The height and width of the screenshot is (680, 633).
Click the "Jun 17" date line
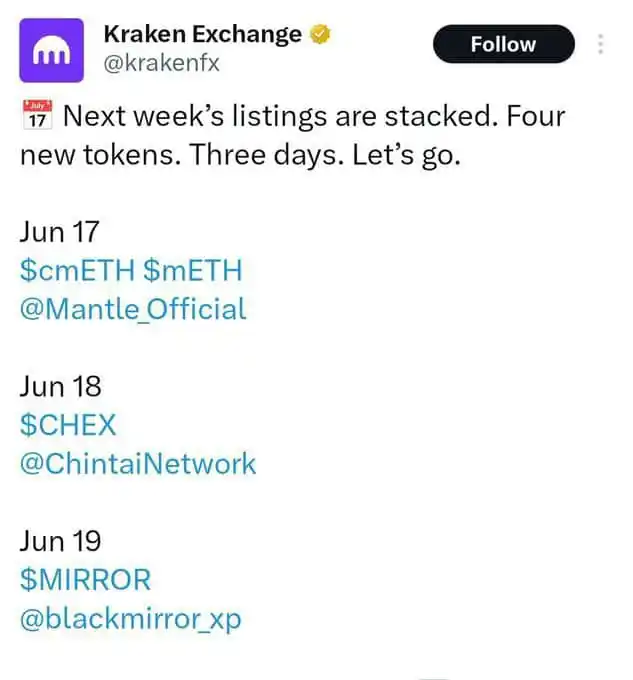(59, 232)
